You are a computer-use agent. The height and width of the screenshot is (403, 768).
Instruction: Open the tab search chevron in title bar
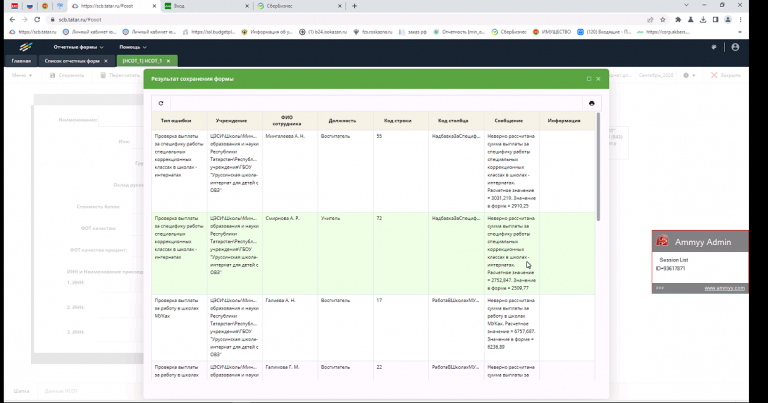pyautogui.click(x=686, y=5)
